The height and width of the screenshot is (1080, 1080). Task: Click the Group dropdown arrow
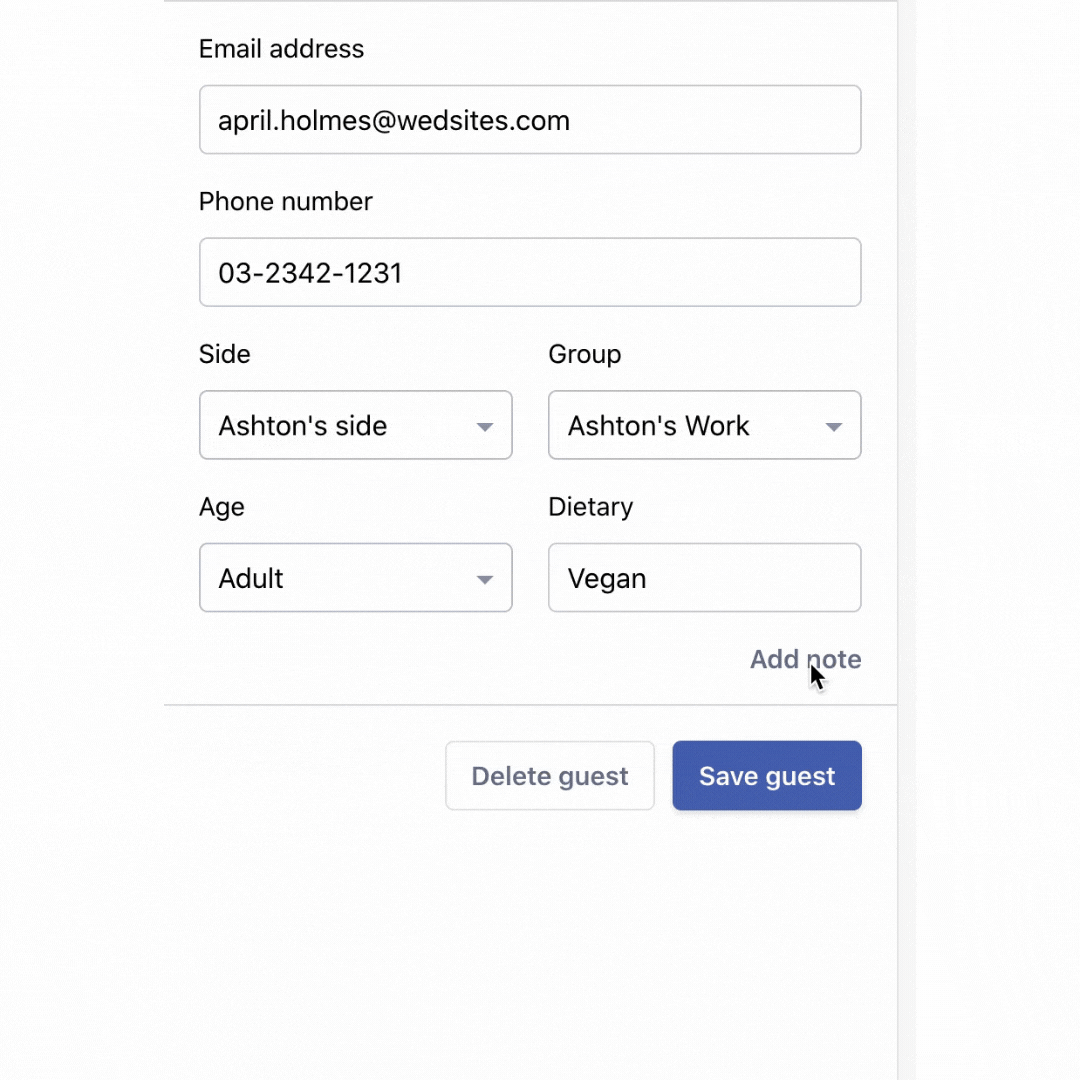[833, 427]
